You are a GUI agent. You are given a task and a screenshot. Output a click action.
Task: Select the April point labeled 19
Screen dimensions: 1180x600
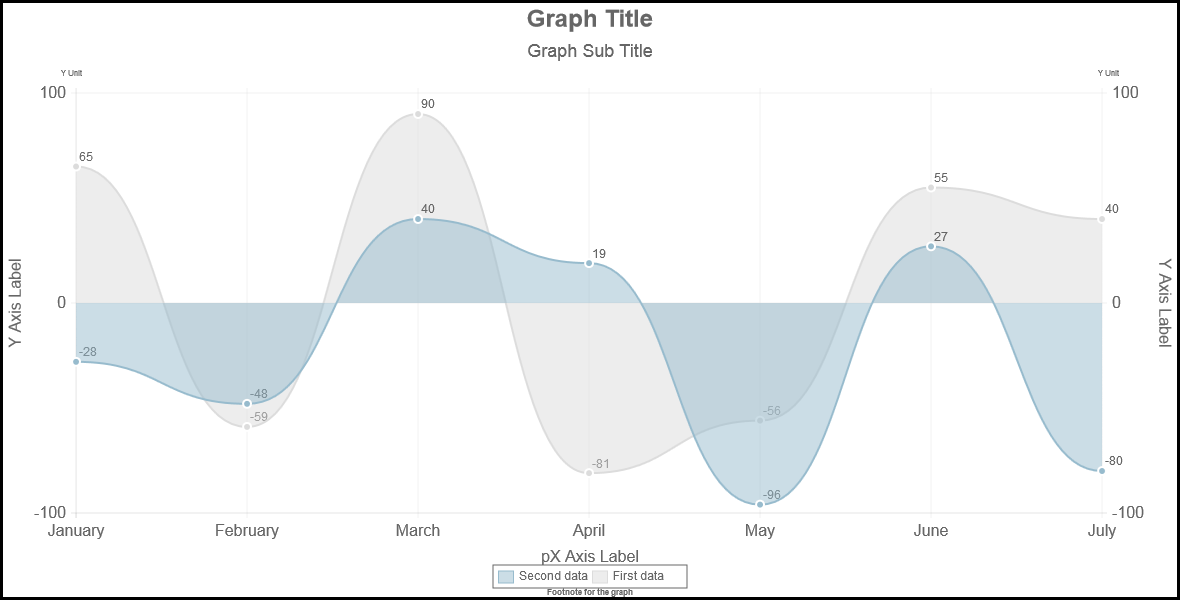coord(589,263)
